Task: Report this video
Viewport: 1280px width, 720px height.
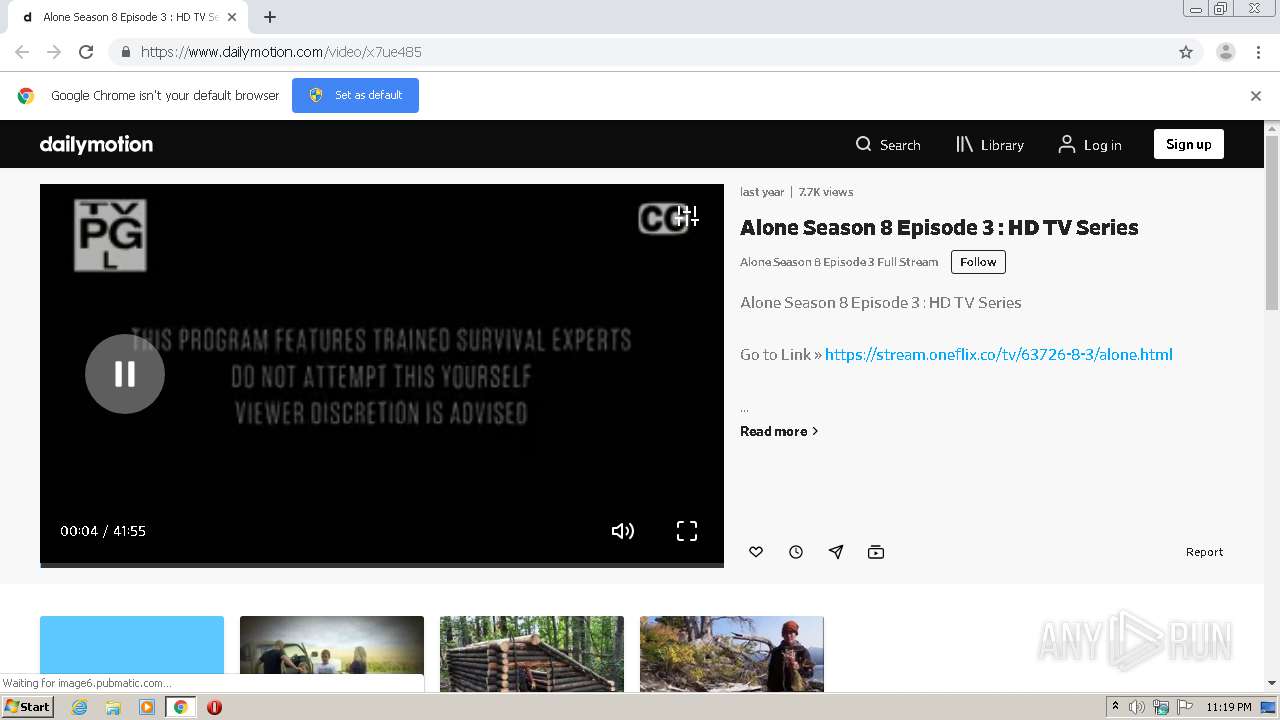Action: pos(1204,552)
